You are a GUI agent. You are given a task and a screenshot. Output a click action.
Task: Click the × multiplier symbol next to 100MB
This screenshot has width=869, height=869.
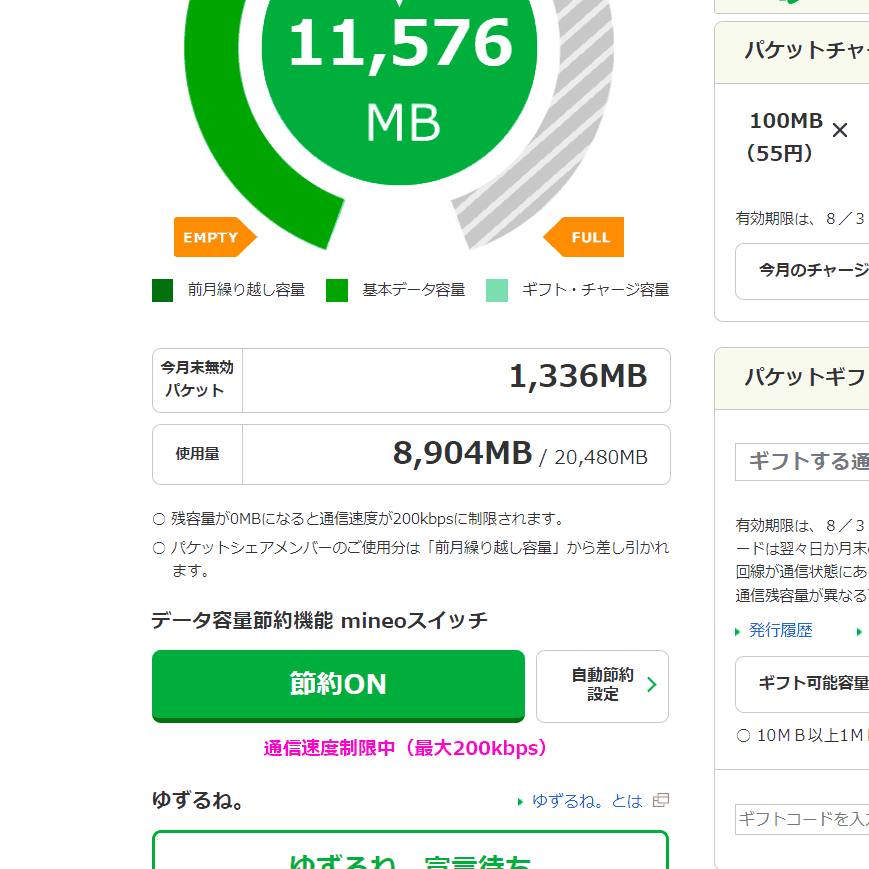tap(840, 130)
